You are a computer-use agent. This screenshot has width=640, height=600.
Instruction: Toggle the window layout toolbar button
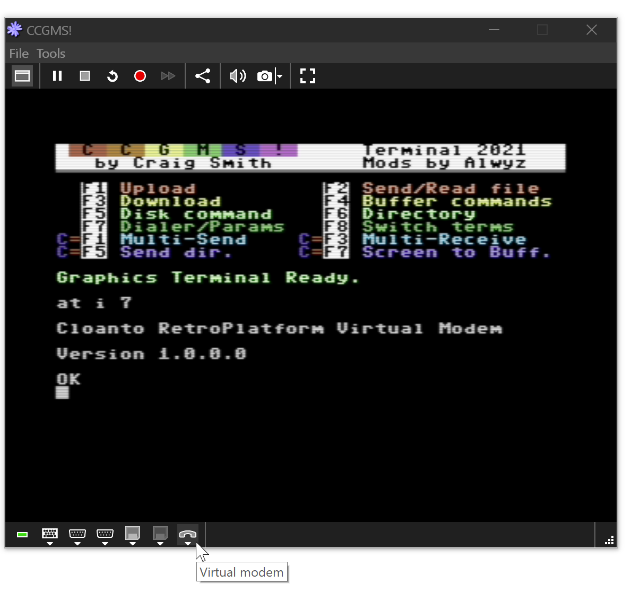22,76
